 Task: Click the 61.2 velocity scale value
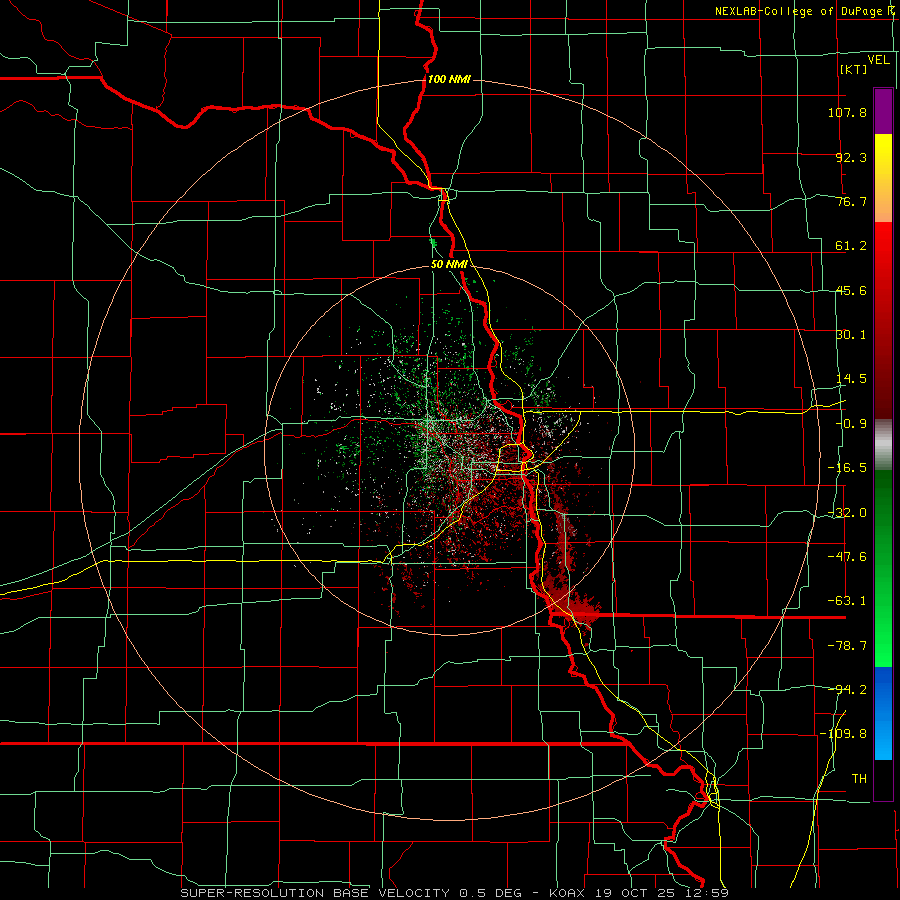851,246
